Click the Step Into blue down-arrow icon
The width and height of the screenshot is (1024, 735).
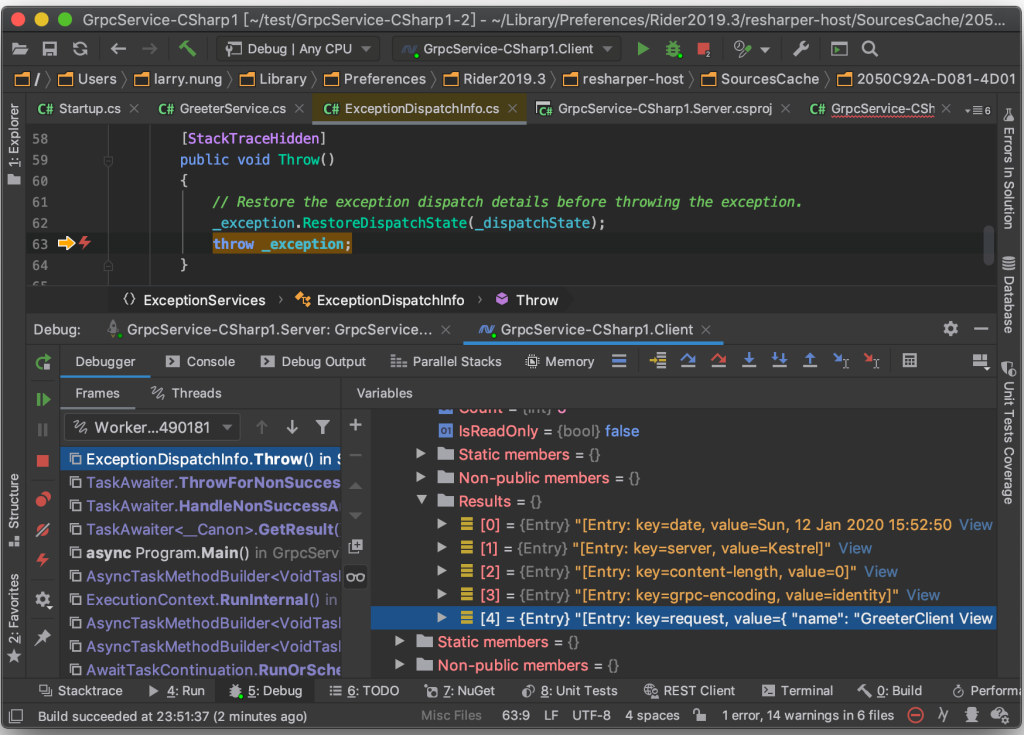tap(749, 361)
